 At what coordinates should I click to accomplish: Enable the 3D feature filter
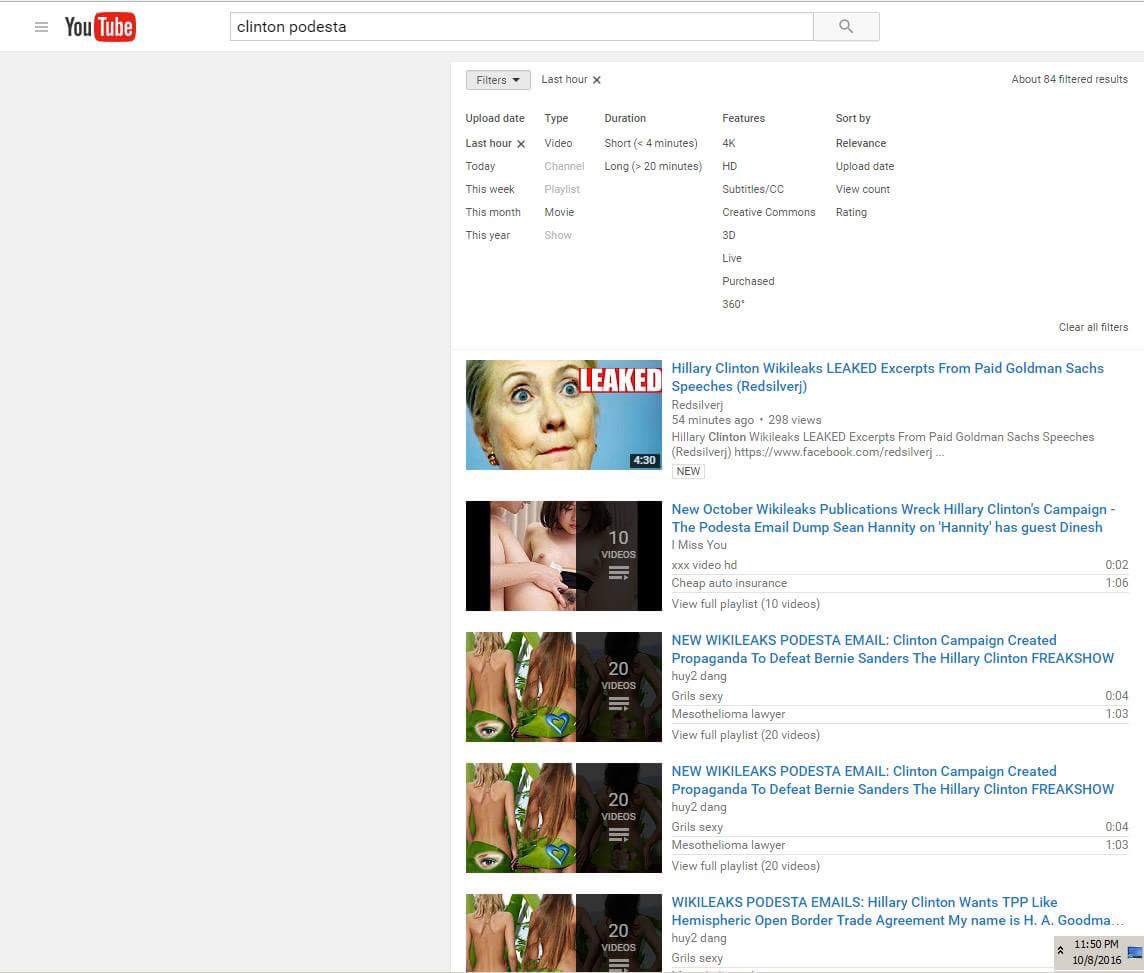[x=729, y=235]
